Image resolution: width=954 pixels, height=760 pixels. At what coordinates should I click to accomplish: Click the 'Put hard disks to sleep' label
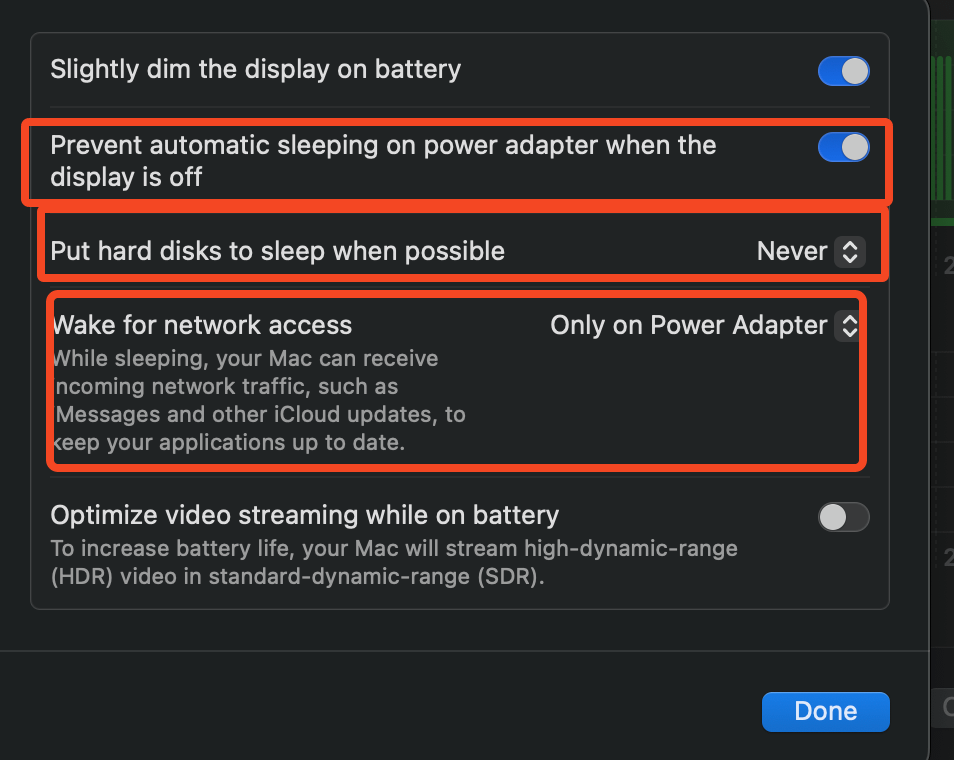click(x=275, y=251)
